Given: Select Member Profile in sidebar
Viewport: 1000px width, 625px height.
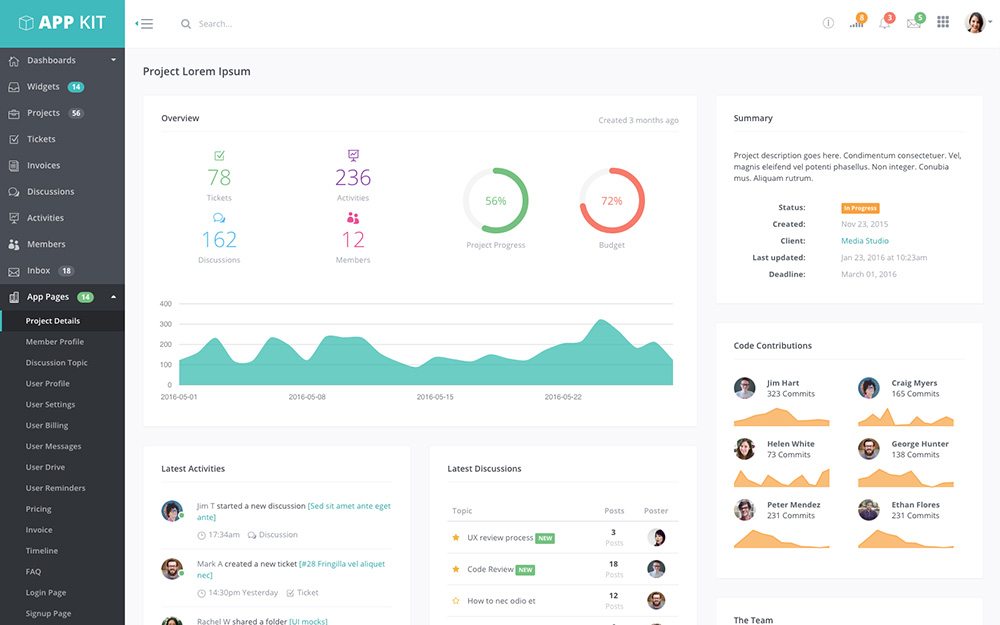Looking at the screenshot, I should pos(55,342).
